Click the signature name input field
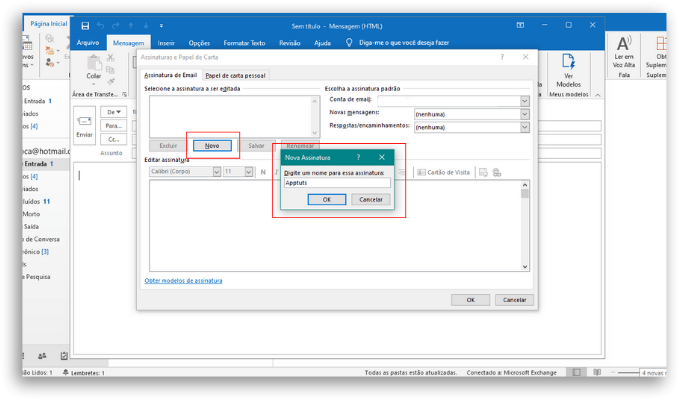 pos(337,183)
